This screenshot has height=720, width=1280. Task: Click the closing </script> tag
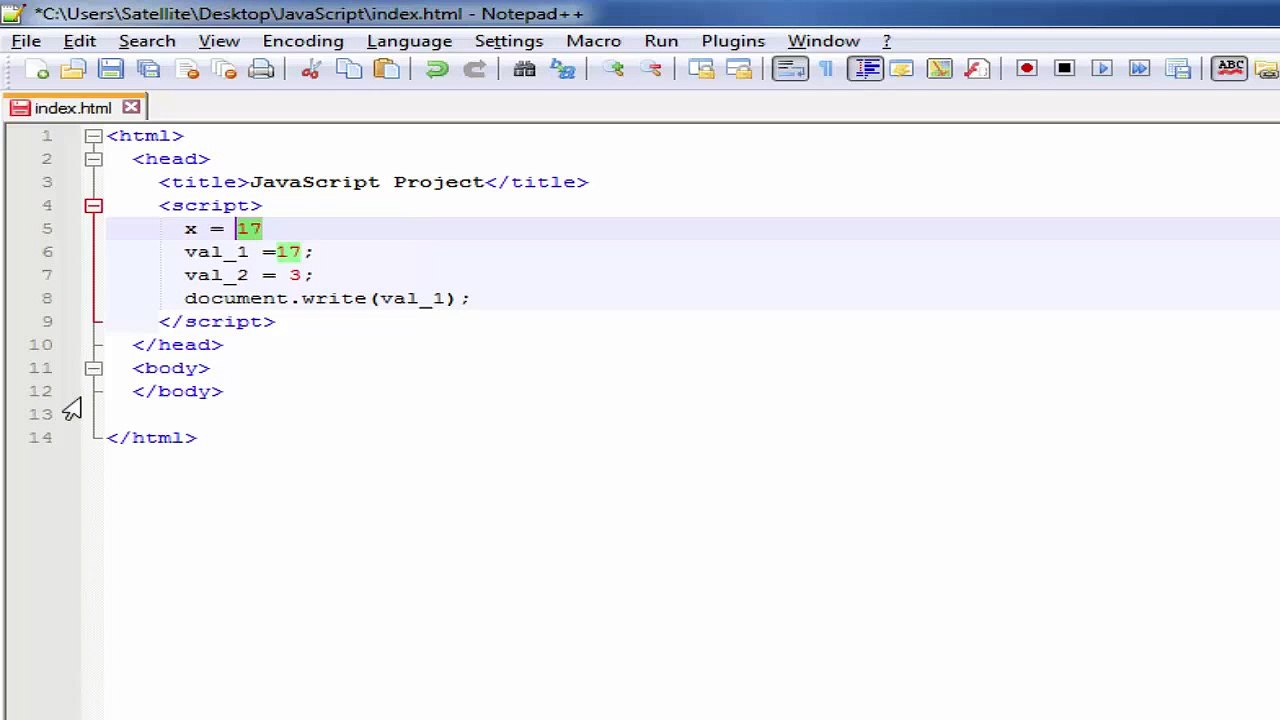click(217, 321)
